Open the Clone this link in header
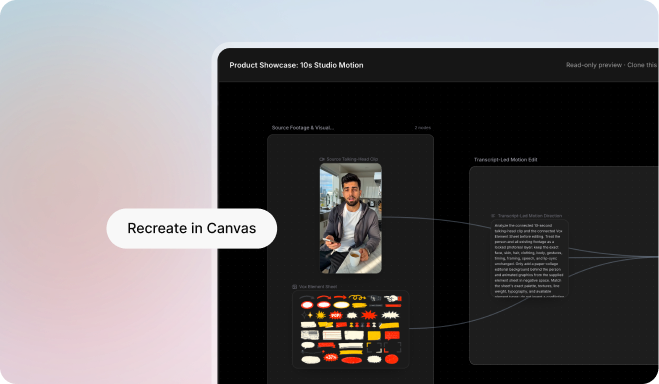This screenshot has height=384, width=659. coord(643,65)
